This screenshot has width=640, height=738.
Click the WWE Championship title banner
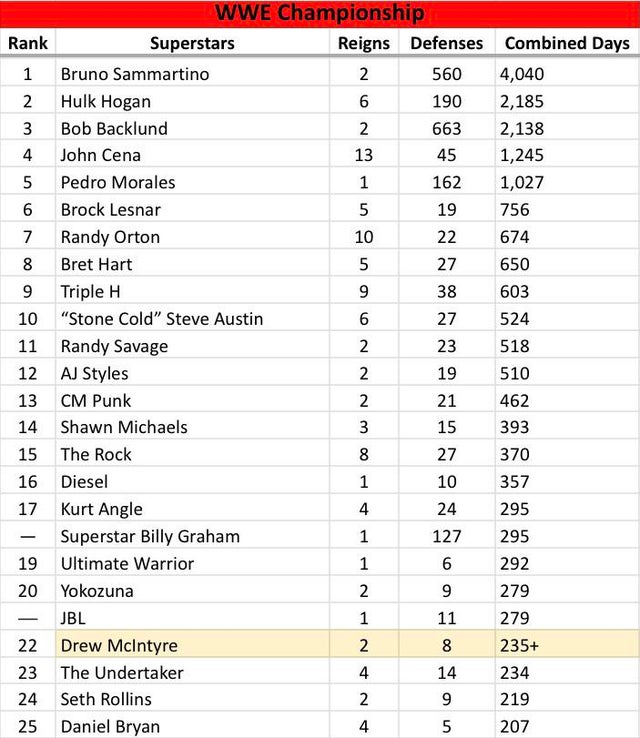[320, 13]
